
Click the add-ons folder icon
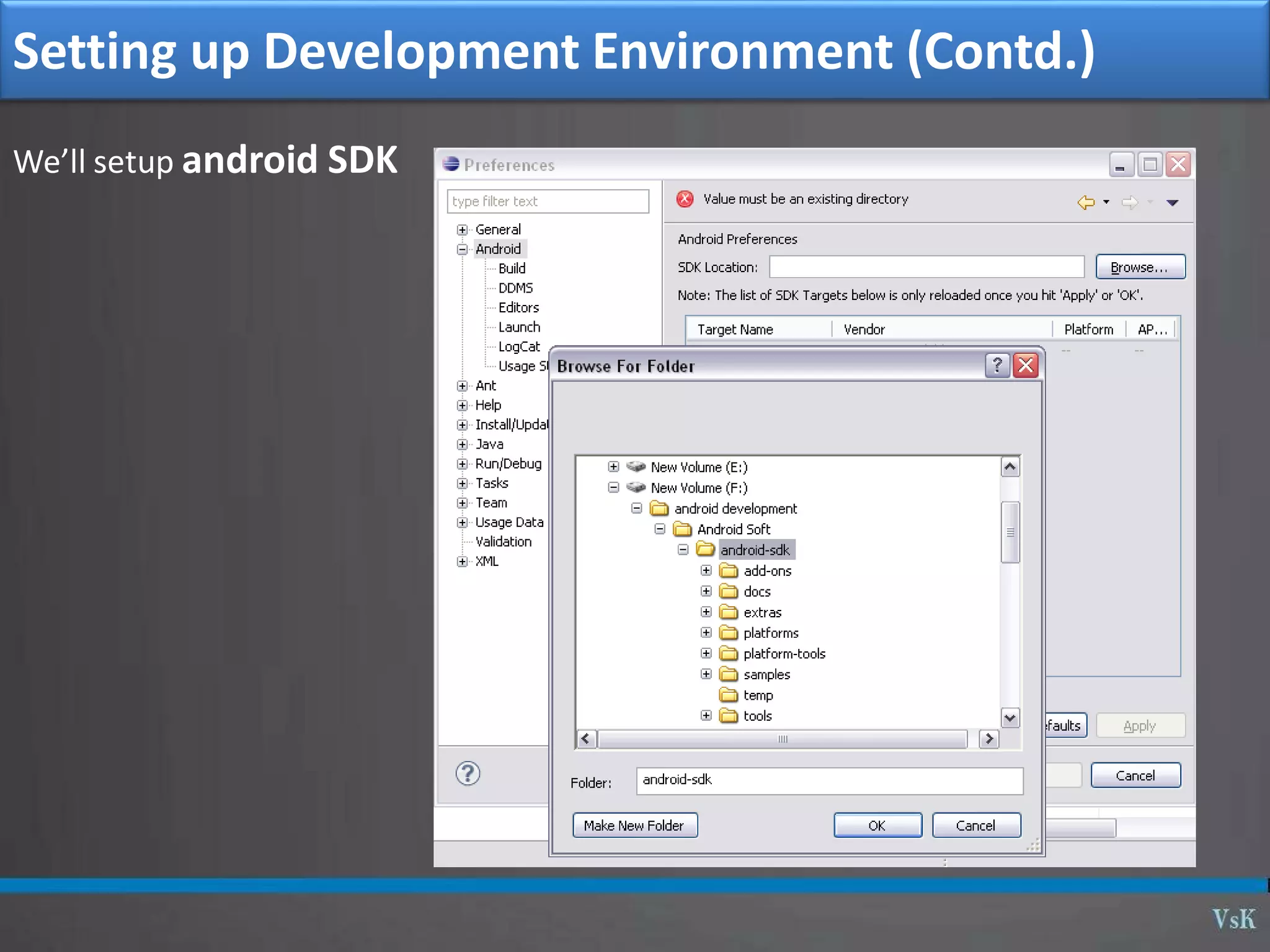coord(729,570)
